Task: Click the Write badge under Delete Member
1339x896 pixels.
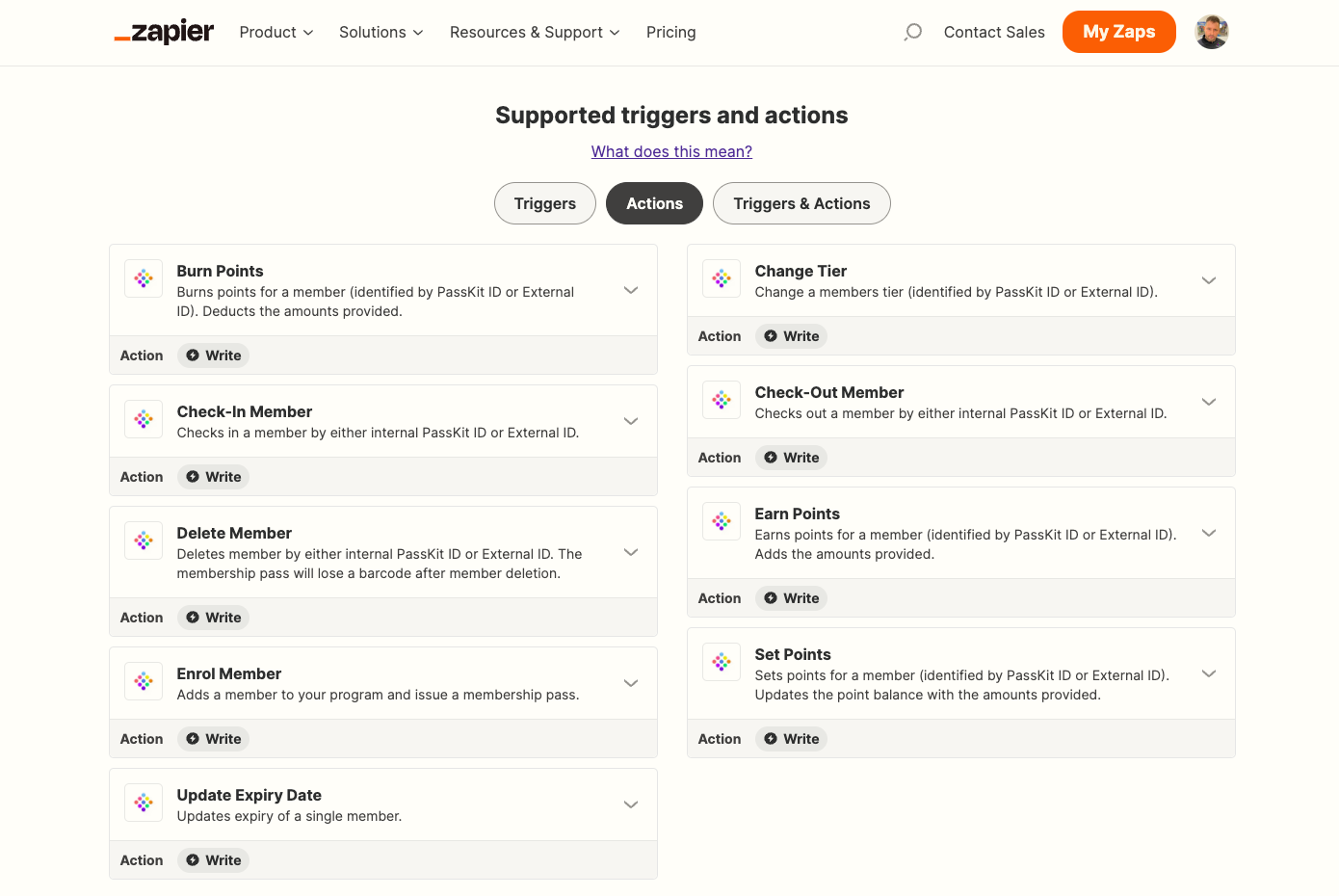Action: pyautogui.click(x=213, y=618)
